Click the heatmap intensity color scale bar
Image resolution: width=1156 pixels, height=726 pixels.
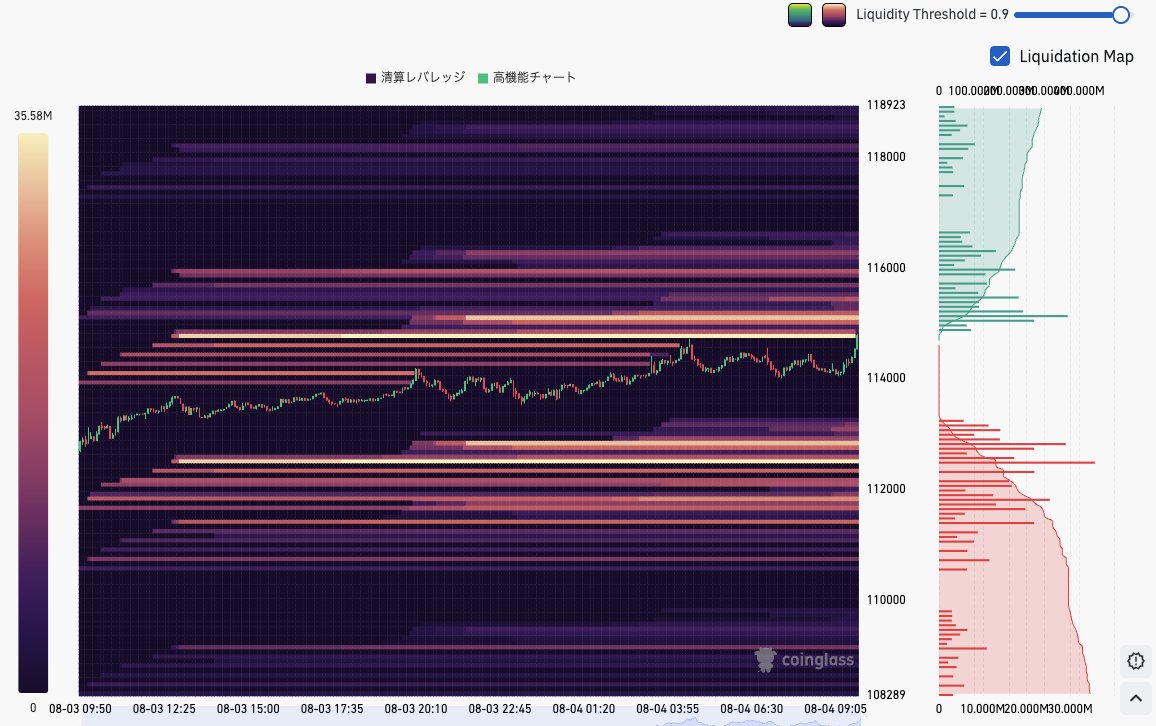pyautogui.click(x=33, y=413)
